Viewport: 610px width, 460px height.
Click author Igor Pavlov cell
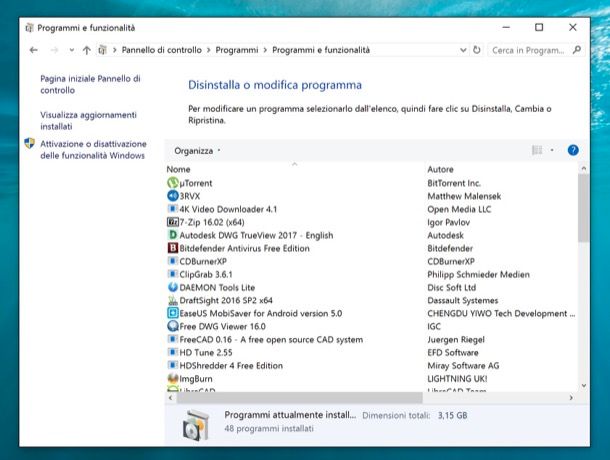pos(449,222)
